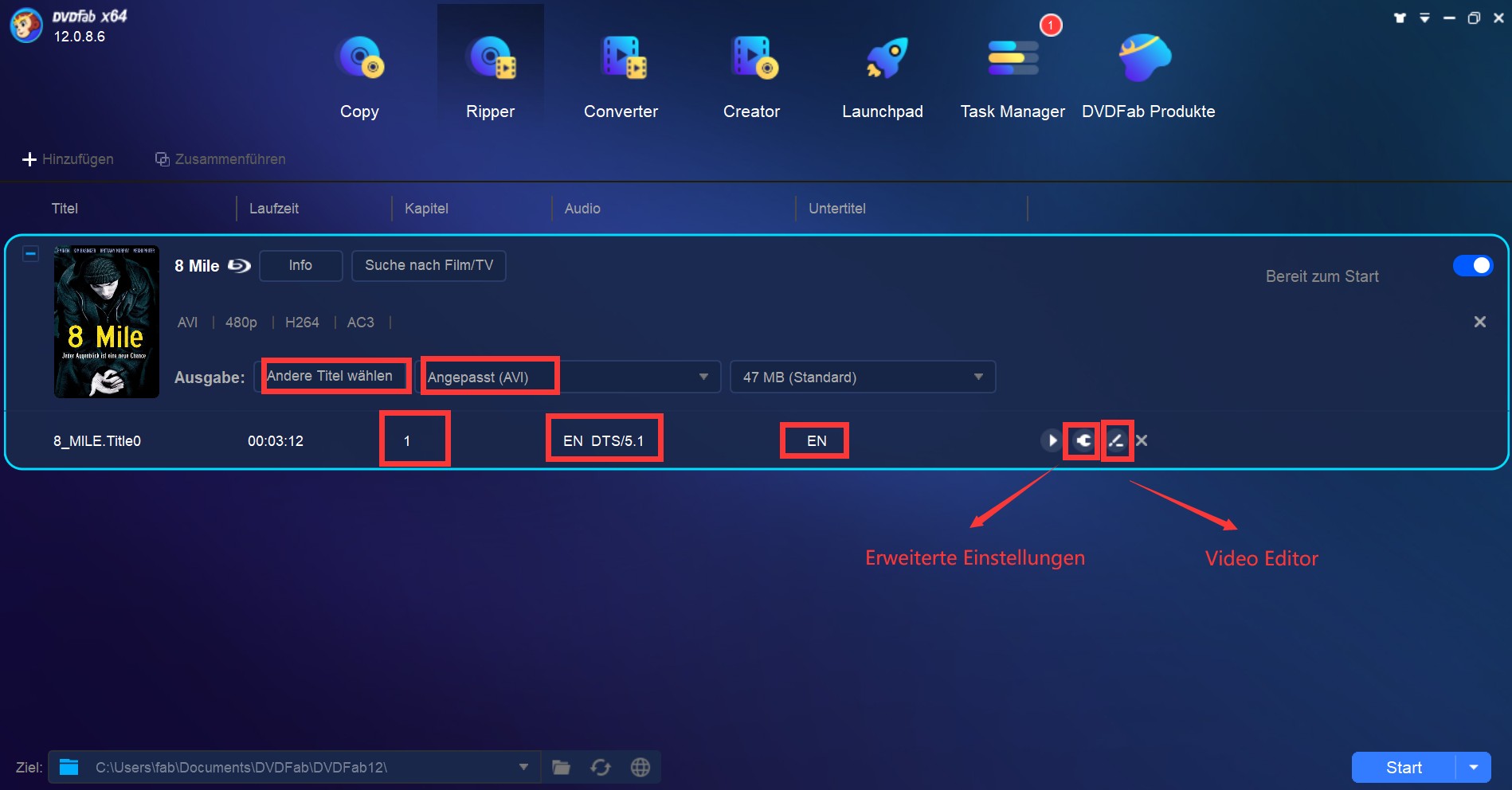
Task: Click the 8_MILE.Title0 title name
Action: [x=97, y=440]
